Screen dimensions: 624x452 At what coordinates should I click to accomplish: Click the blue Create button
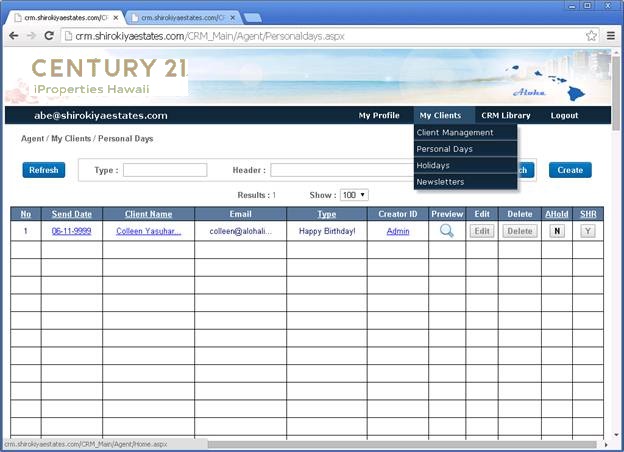tap(570, 170)
